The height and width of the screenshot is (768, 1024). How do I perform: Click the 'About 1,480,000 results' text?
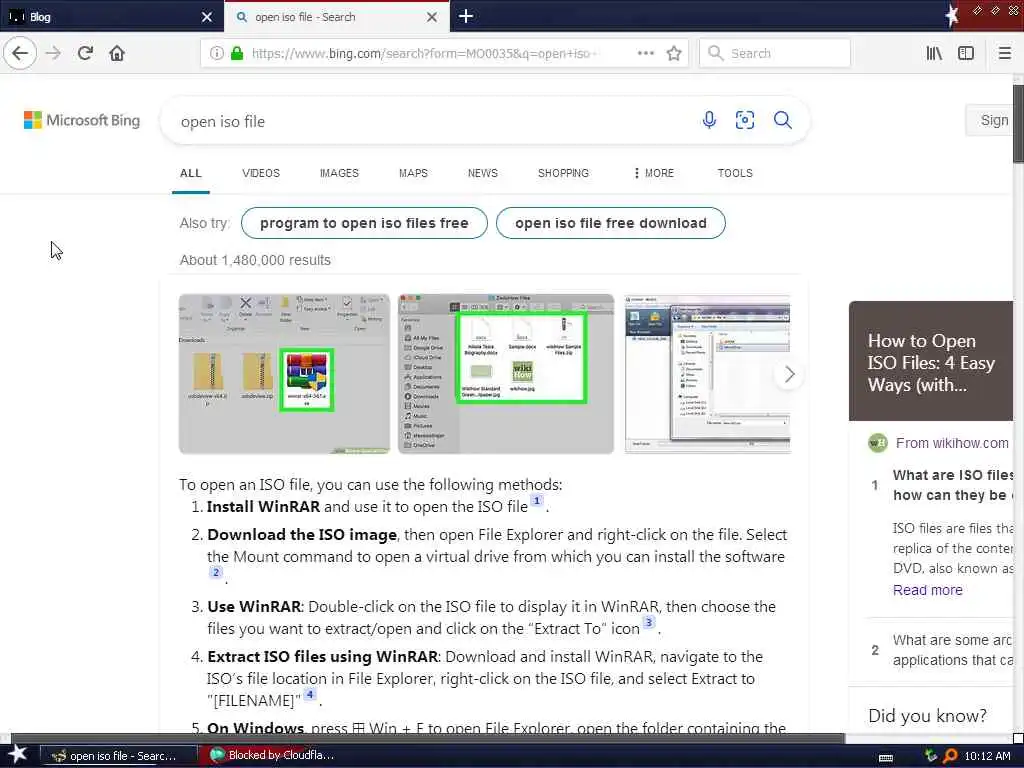click(x=255, y=260)
